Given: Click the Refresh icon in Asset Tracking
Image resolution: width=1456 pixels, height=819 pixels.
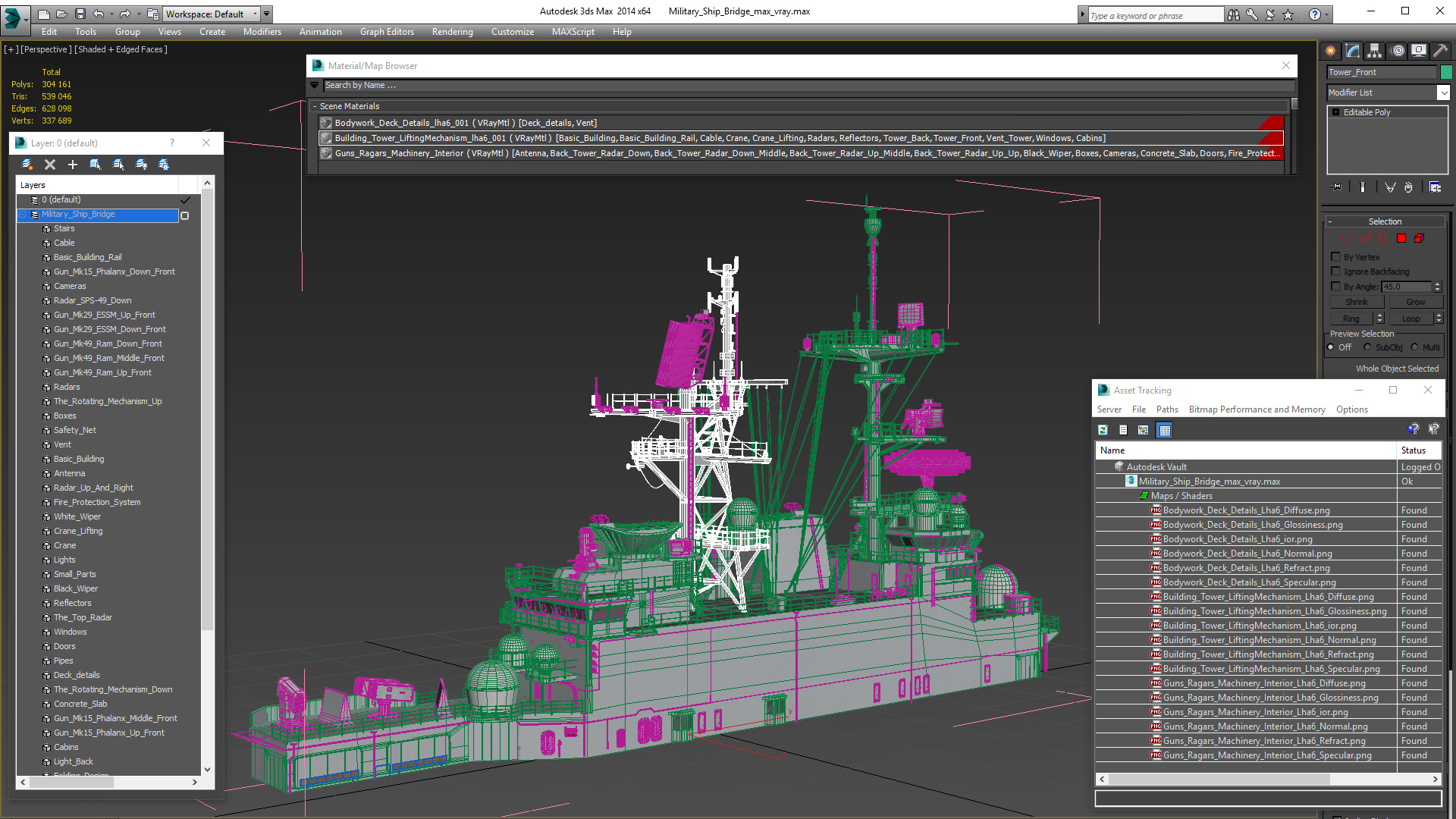Looking at the screenshot, I should (1103, 430).
